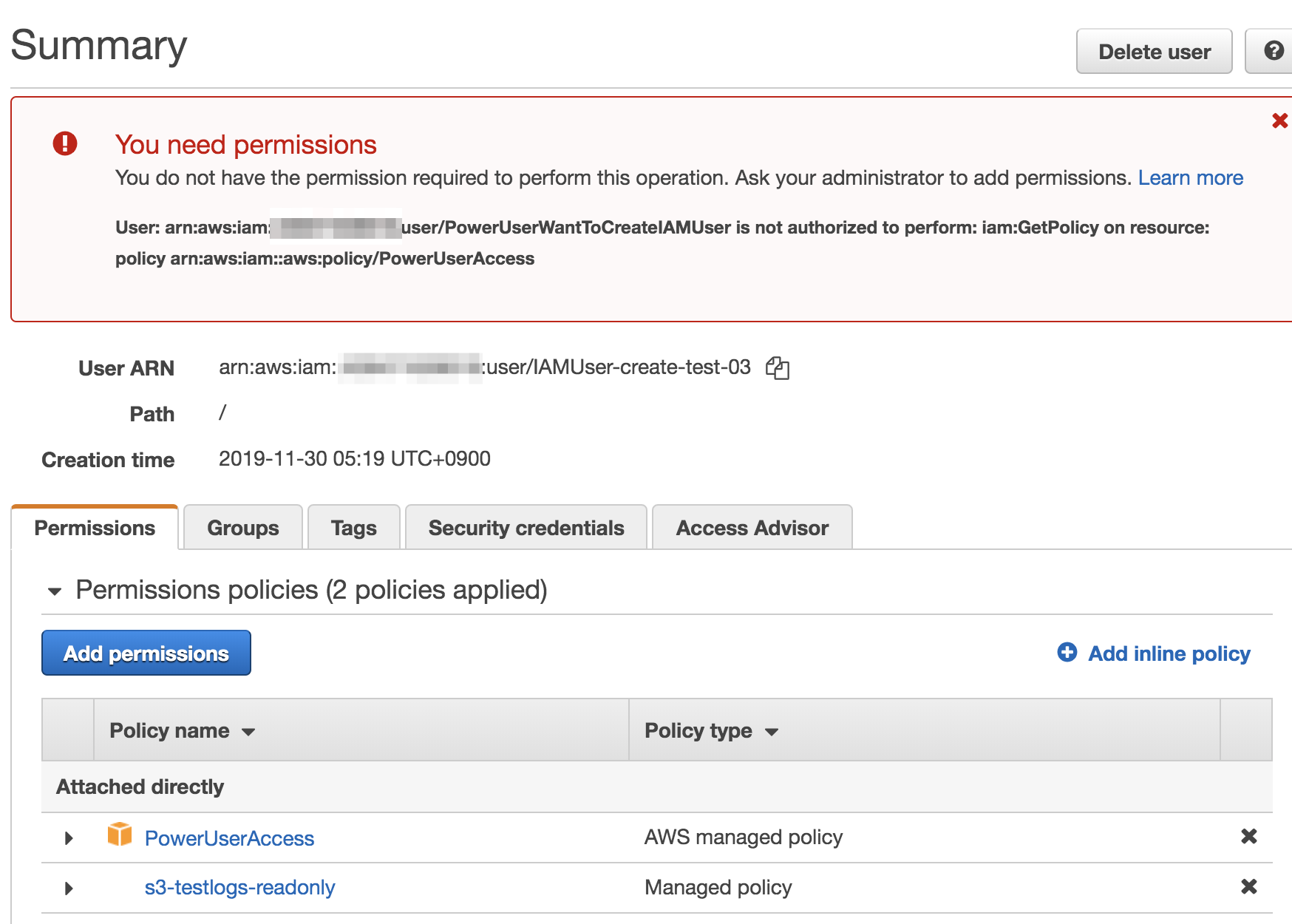Click the plus icon beside Add inline policy
Viewport: 1292px width, 924px height.
(1067, 652)
